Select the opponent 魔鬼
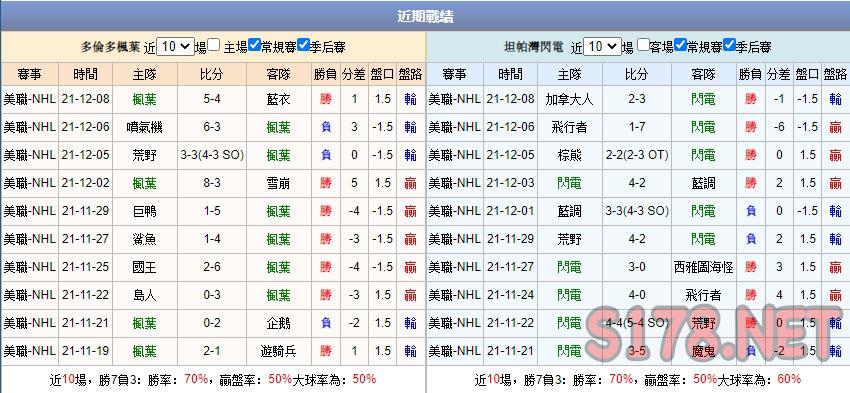The width and height of the screenshot is (850, 393). (x=704, y=351)
